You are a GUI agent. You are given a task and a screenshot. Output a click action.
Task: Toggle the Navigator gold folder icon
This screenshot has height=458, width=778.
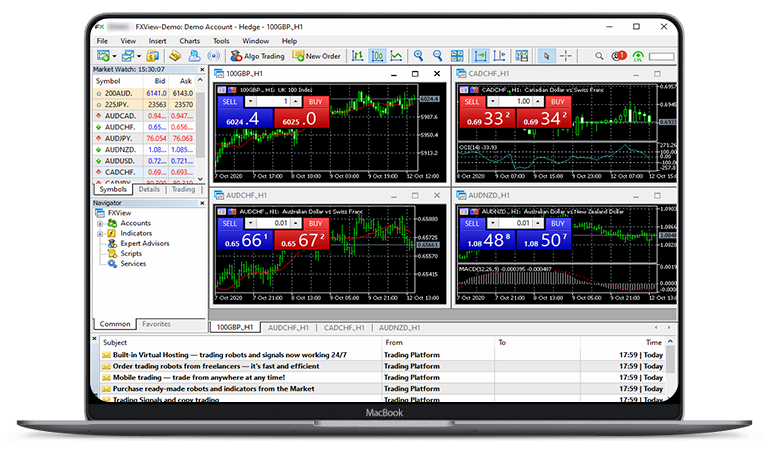pyautogui.click(x=175, y=56)
